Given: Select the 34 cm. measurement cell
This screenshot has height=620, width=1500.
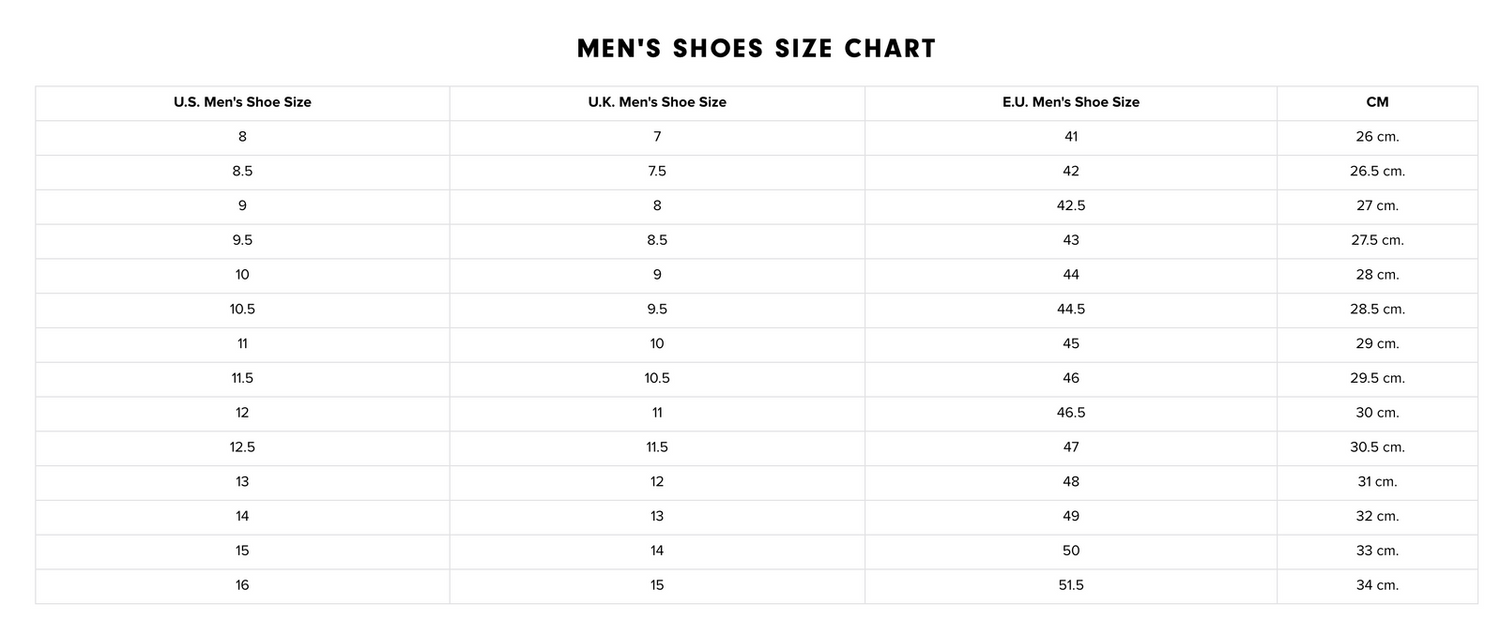Looking at the screenshot, I should (x=1377, y=585).
